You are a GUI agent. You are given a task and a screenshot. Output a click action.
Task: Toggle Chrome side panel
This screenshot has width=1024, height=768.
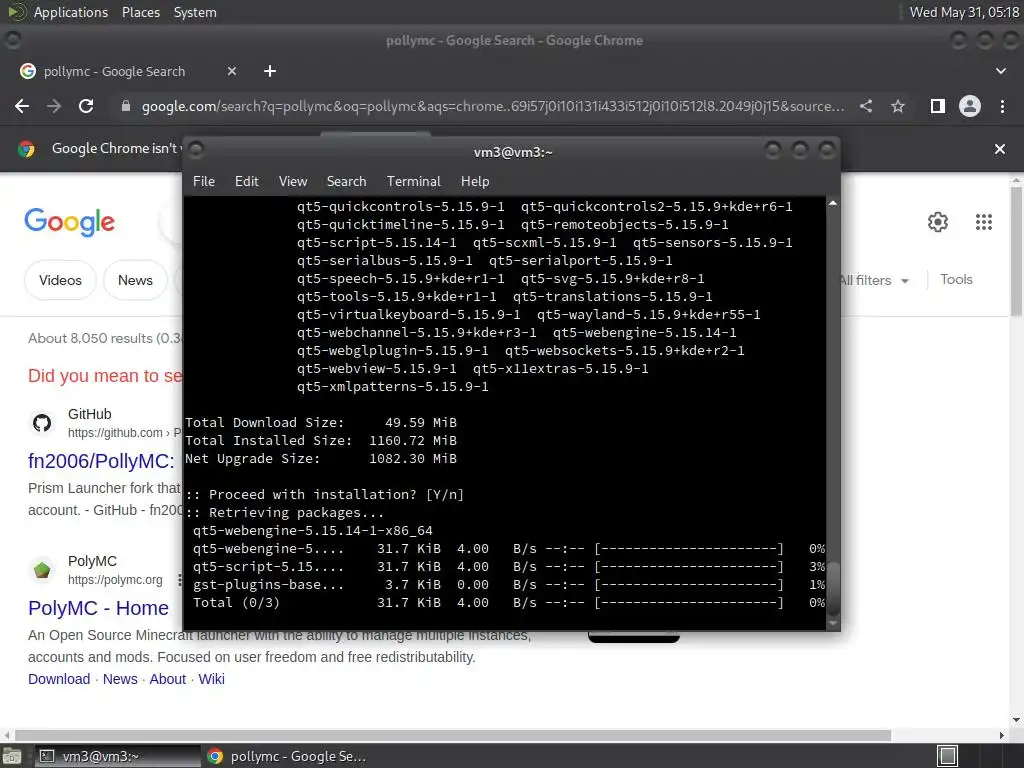938,106
